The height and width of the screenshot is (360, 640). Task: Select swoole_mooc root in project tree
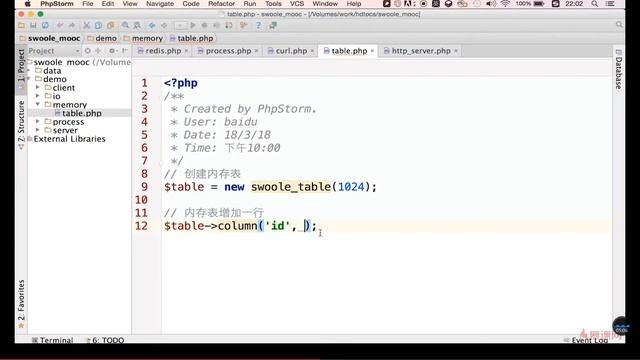click(x=61, y=62)
